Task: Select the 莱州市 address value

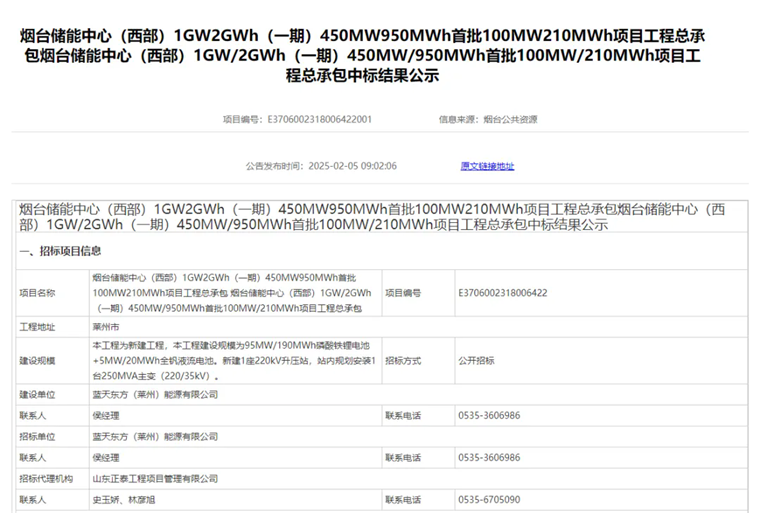Action: (106, 327)
